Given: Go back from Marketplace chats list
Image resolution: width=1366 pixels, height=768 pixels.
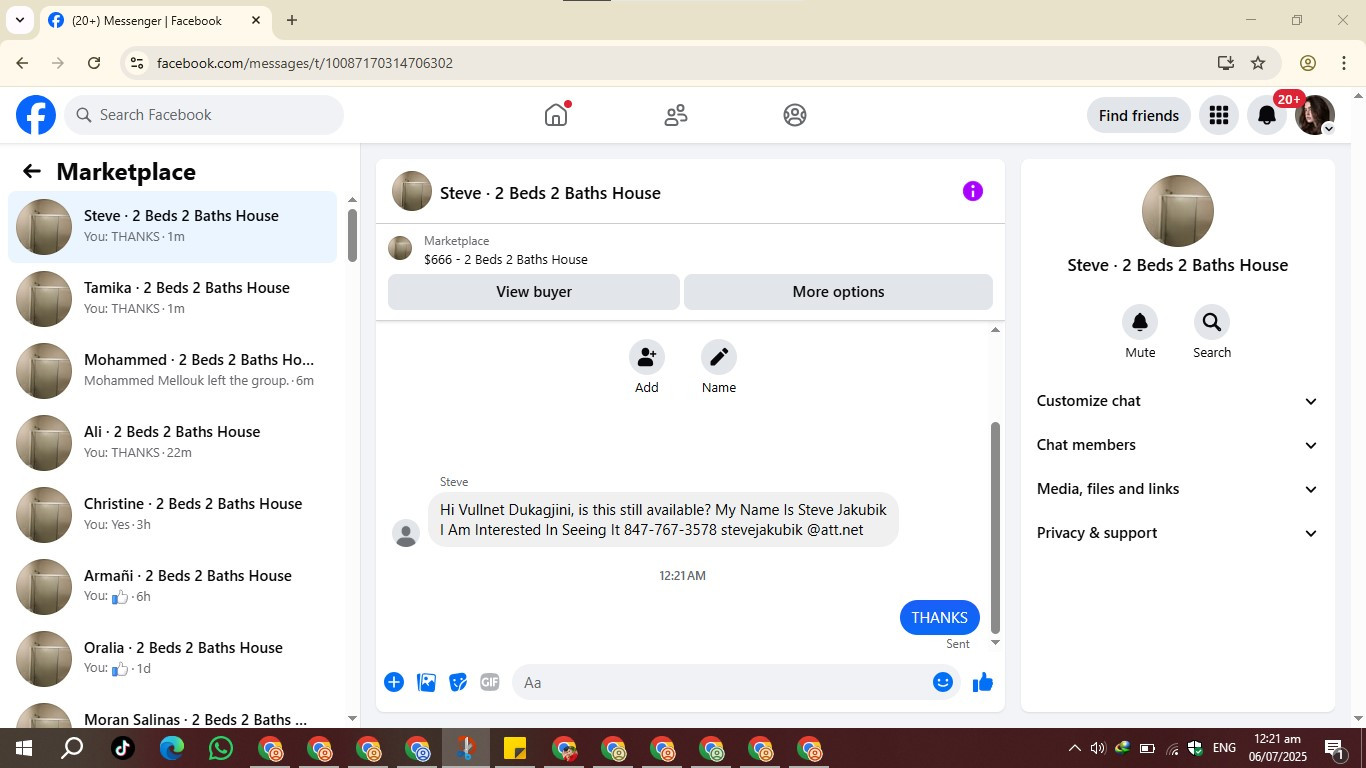Looking at the screenshot, I should pyautogui.click(x=32, y=171).
